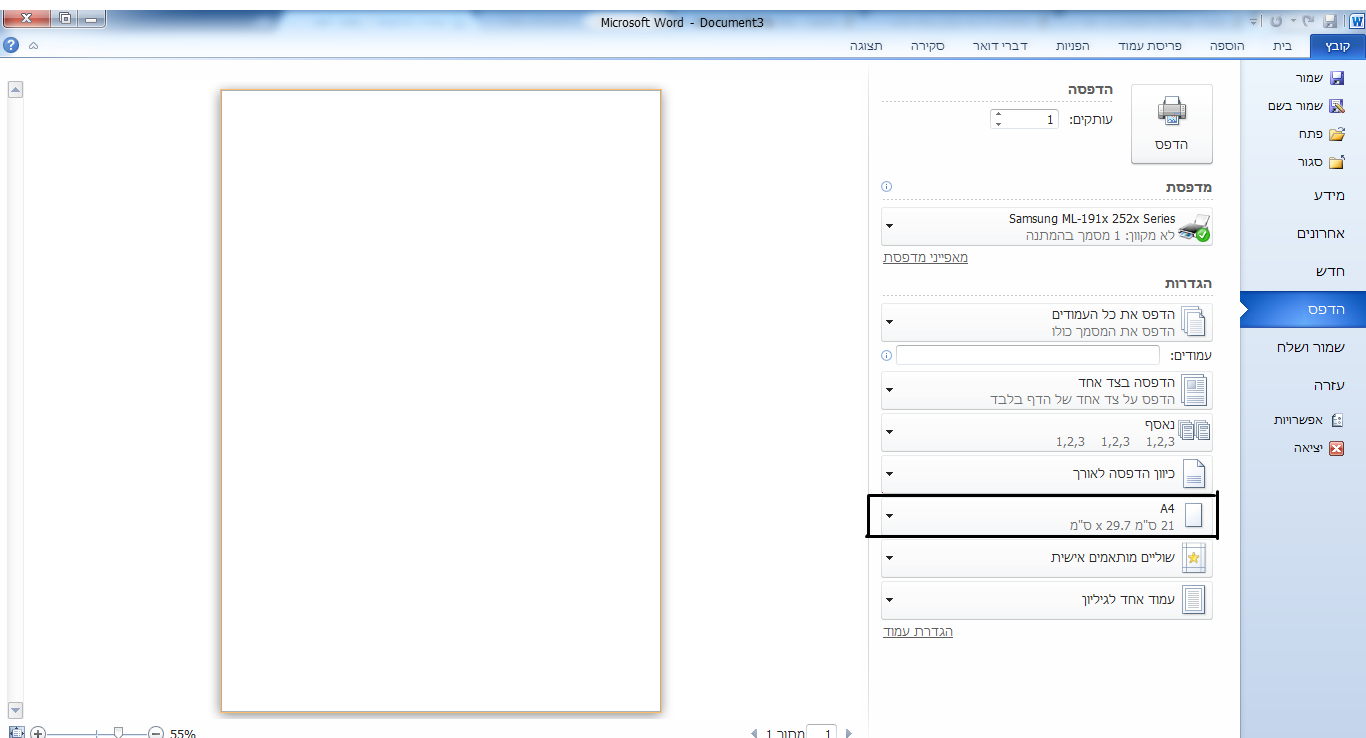Select עזרה Help in the sidebar
The image size is (1366, 738).
[x=1329, y=385]
